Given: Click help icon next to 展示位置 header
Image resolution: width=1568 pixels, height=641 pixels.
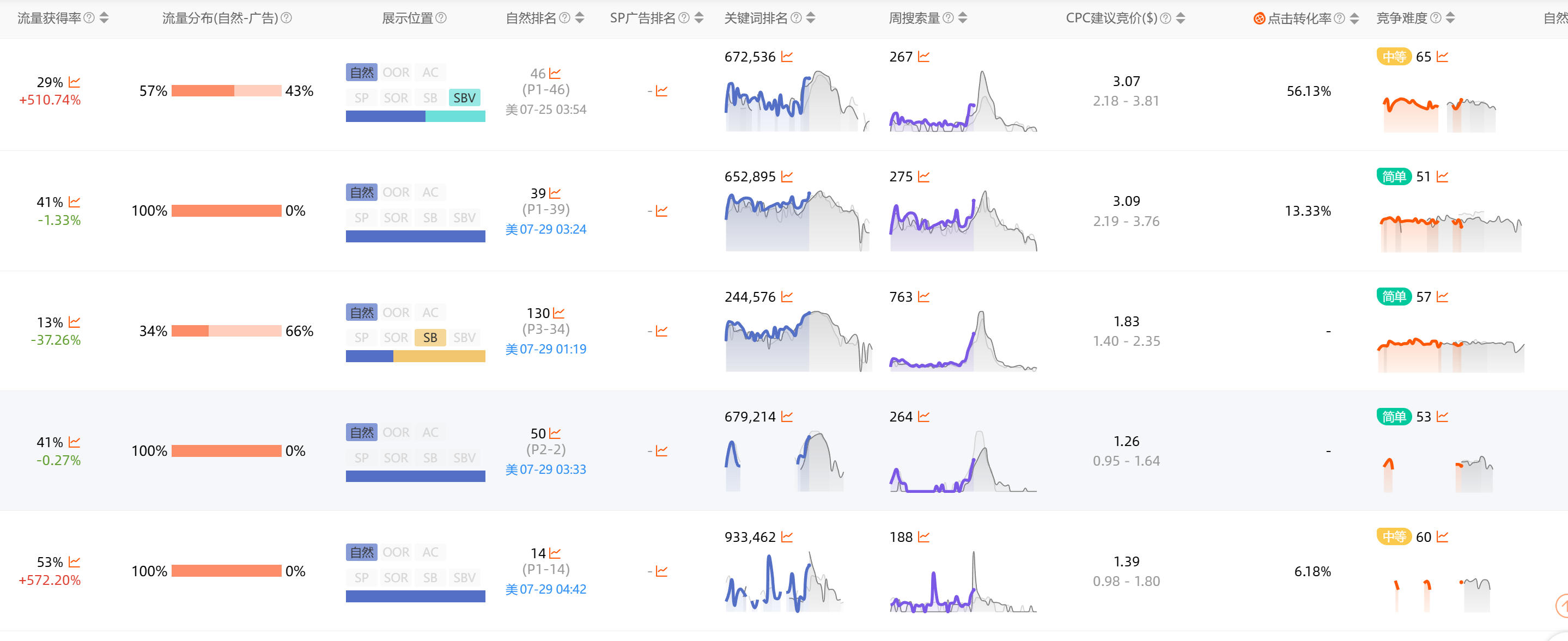Looking at the screenshot, I should (441, 17).
